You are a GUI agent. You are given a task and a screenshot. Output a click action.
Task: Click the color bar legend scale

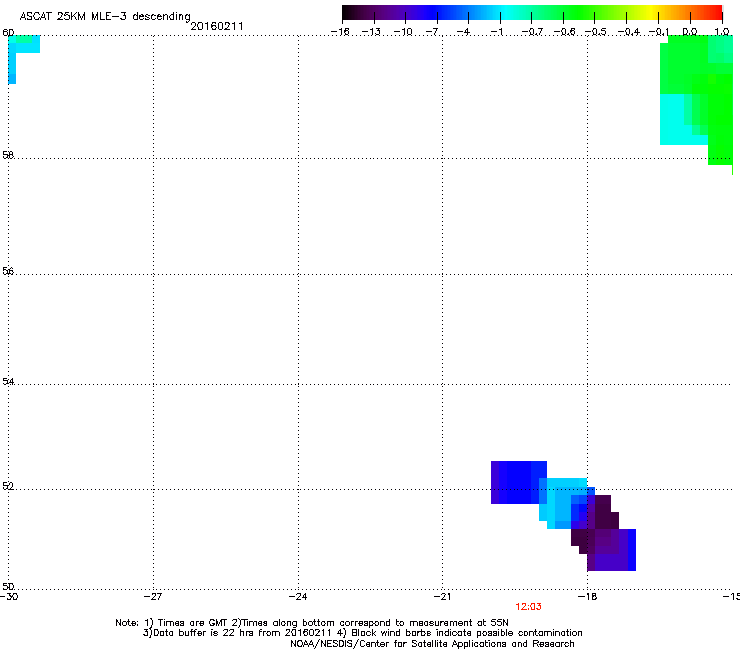532,13
